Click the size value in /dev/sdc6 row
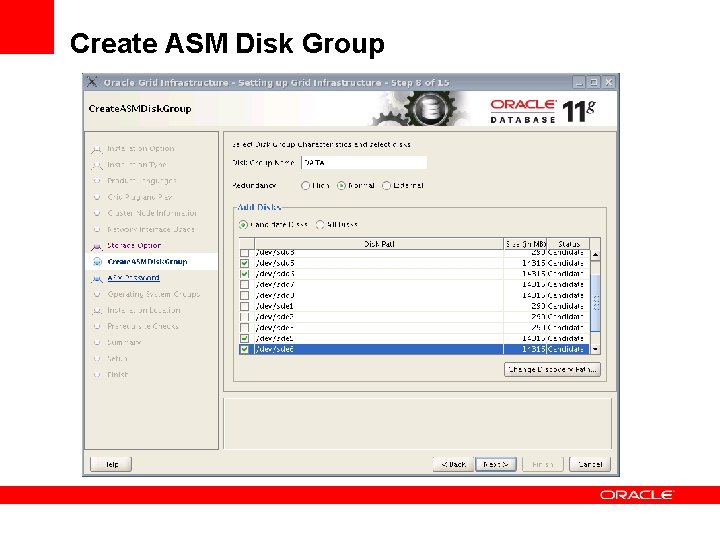720x540 pixels. [x=534, y=274]
